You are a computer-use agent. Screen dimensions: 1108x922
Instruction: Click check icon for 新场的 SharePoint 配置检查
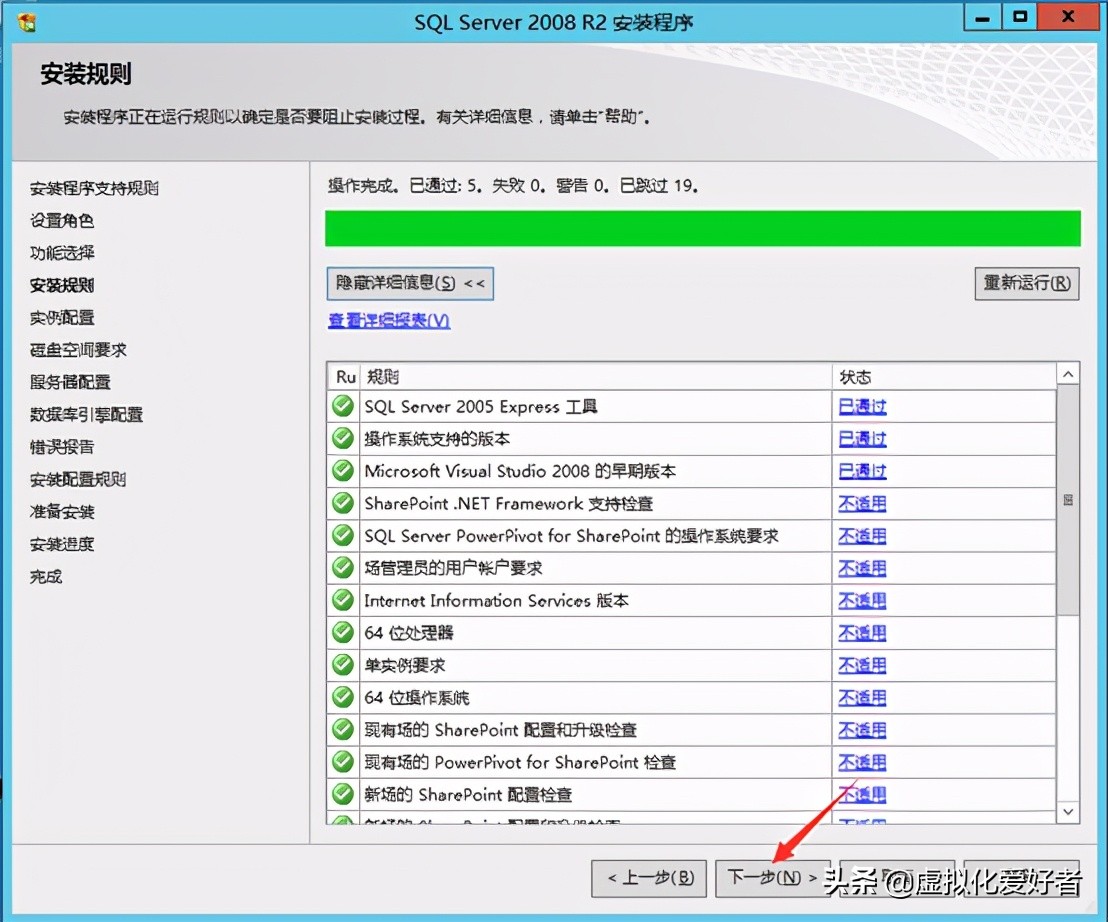(x=343, y=794)
